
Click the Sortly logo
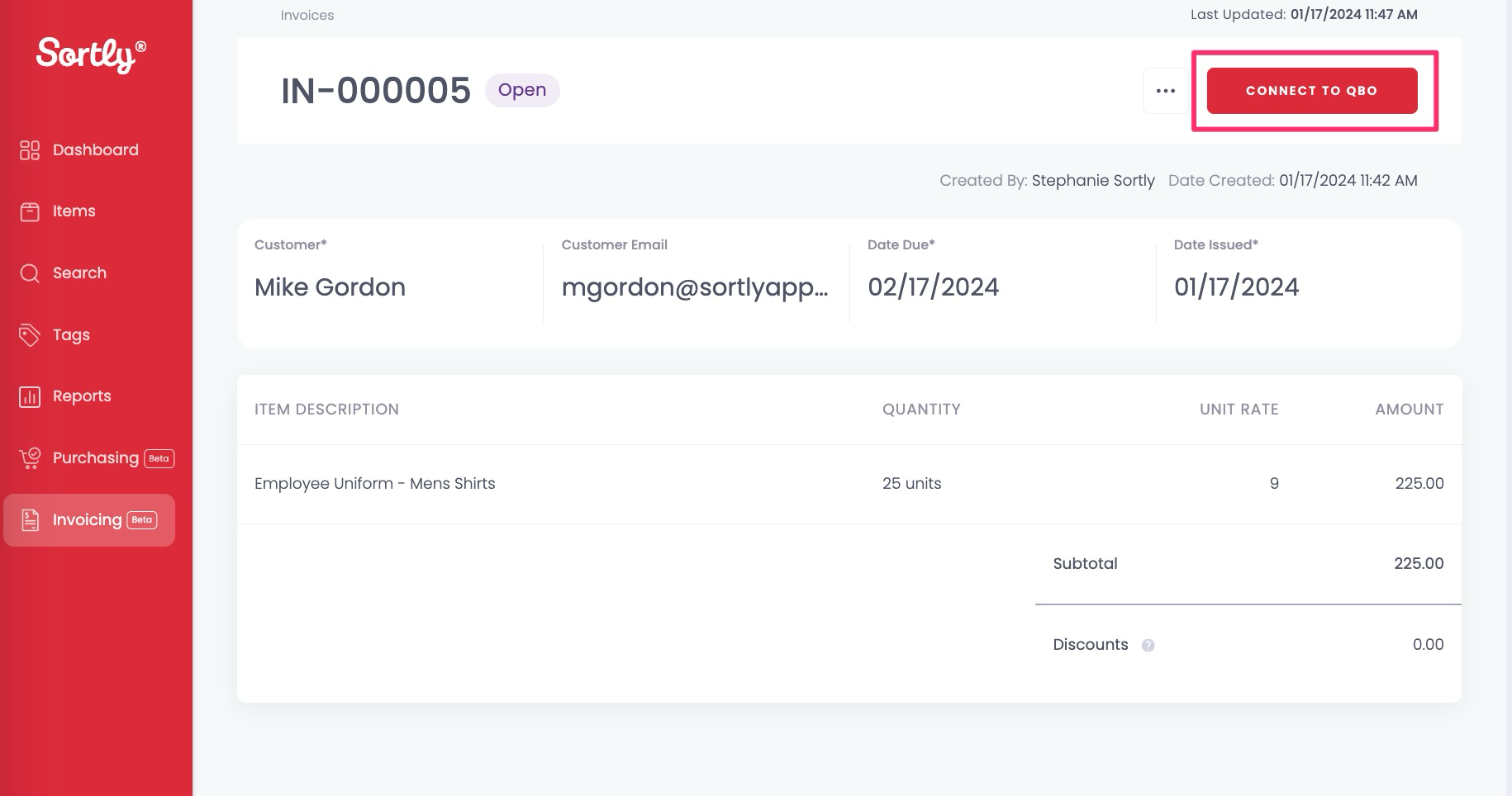87,54
